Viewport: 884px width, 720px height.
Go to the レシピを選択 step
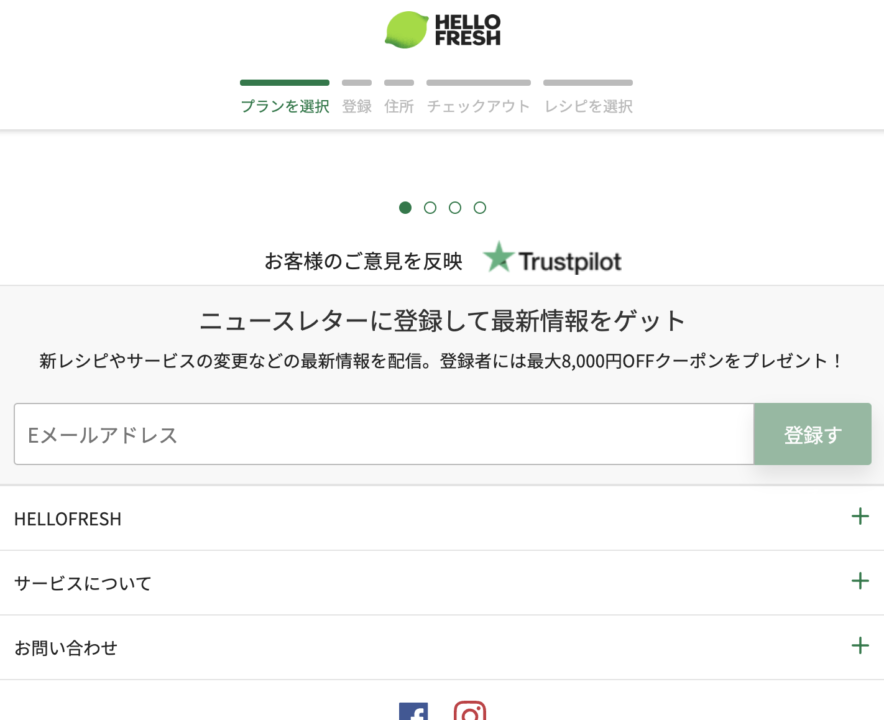(588, 106)
